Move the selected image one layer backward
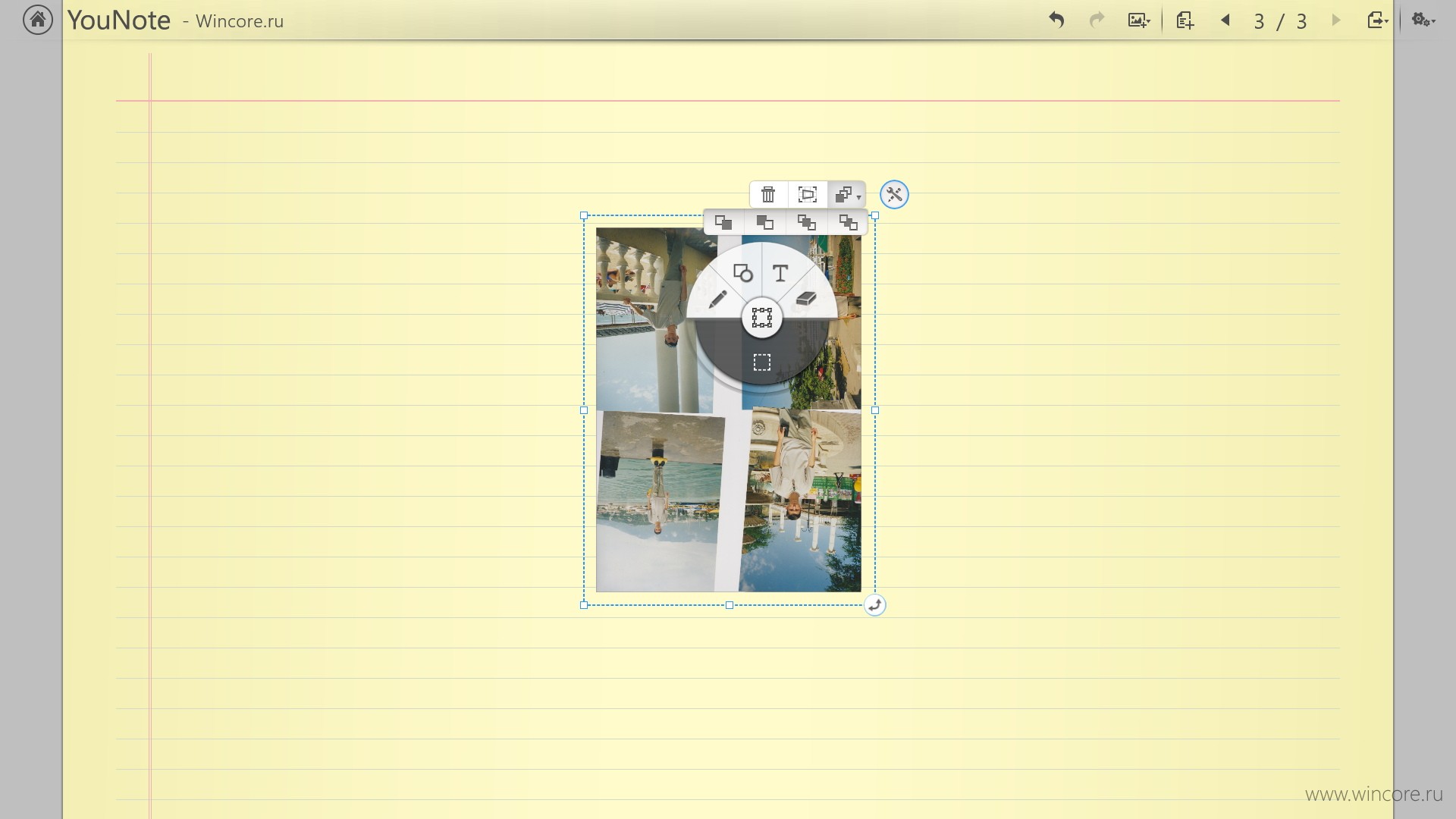Viewport: 1456px width, 819px height. click(848, 222)
